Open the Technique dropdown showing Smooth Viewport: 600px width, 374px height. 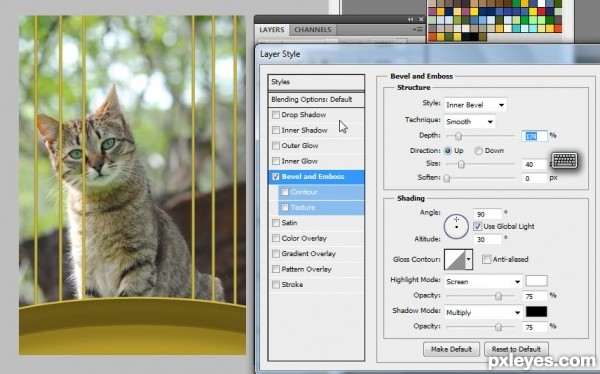(470, 122)
